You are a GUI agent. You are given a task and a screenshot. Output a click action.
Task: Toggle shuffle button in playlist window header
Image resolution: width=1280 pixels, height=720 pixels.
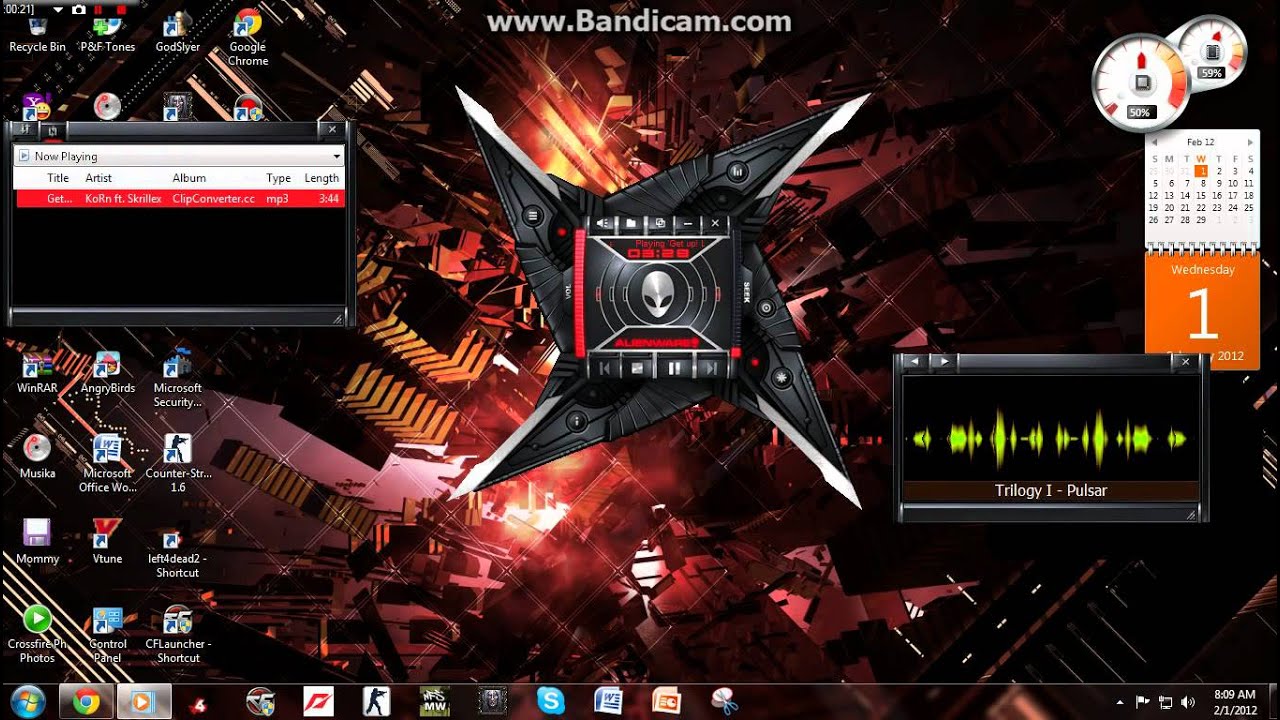[x=23, y=129]
